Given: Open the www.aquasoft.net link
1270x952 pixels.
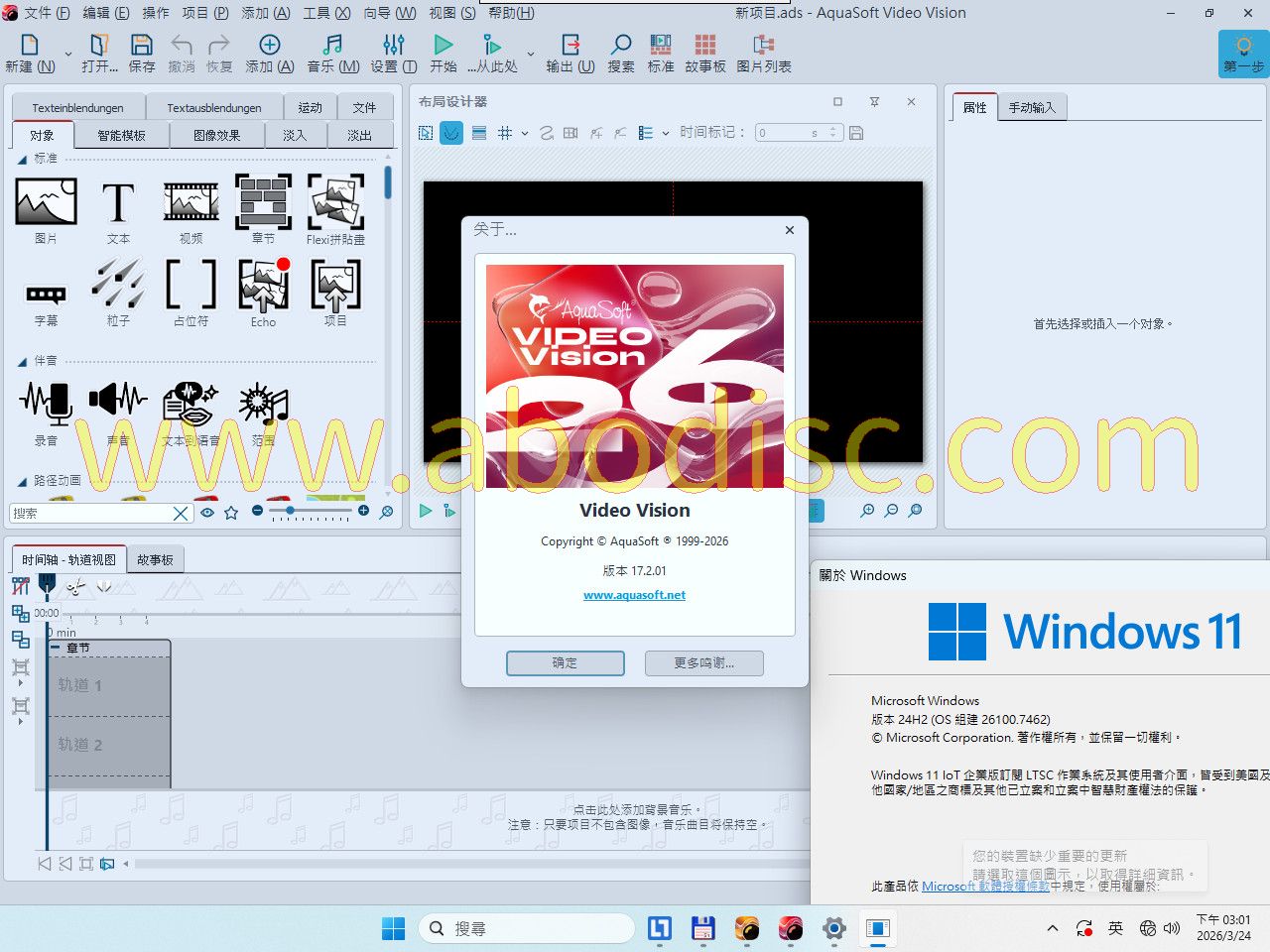Looking at the screenshot, I should click(634, 595).
